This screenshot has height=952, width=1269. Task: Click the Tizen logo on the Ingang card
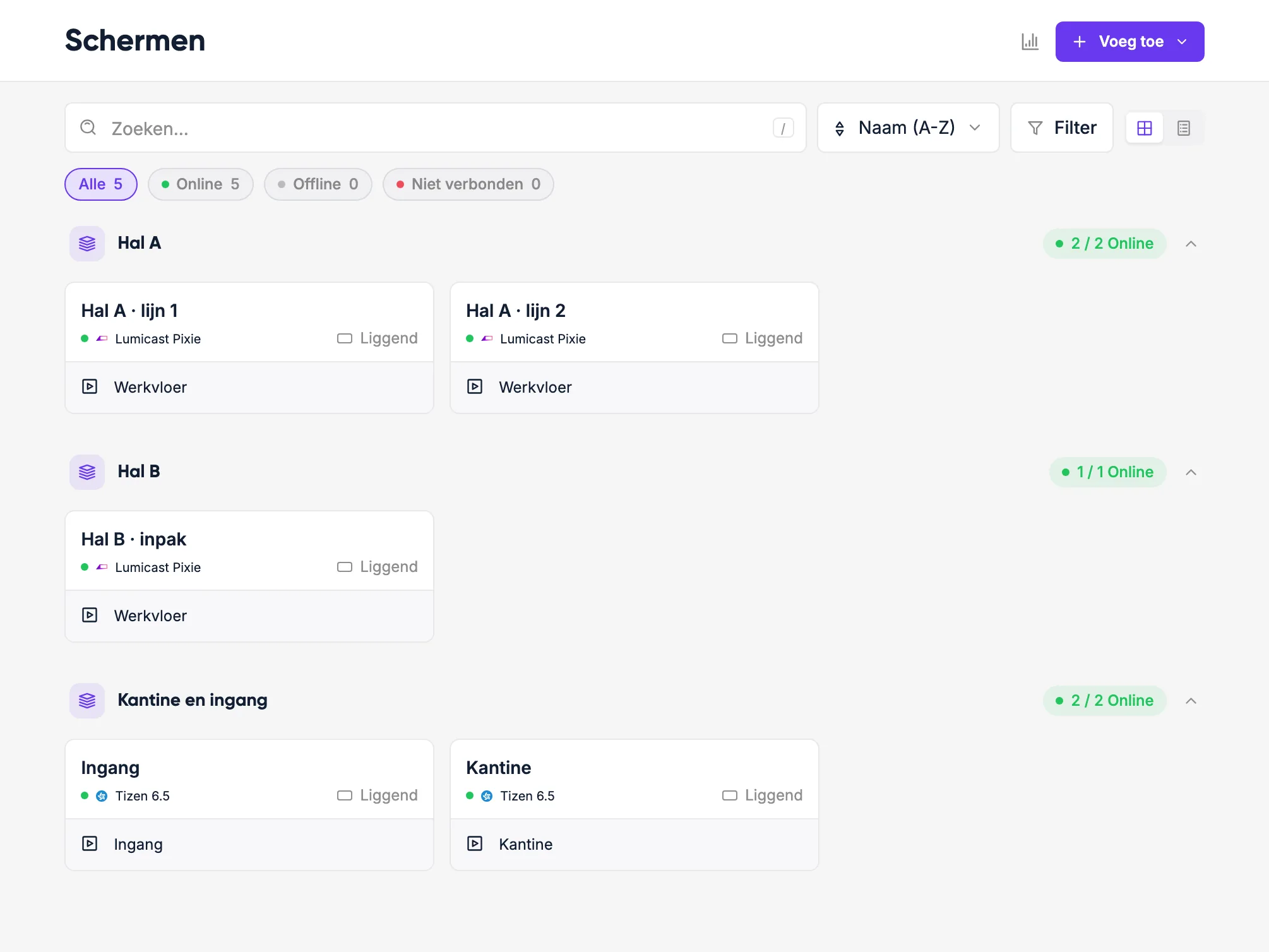click(x=102, y=796)
